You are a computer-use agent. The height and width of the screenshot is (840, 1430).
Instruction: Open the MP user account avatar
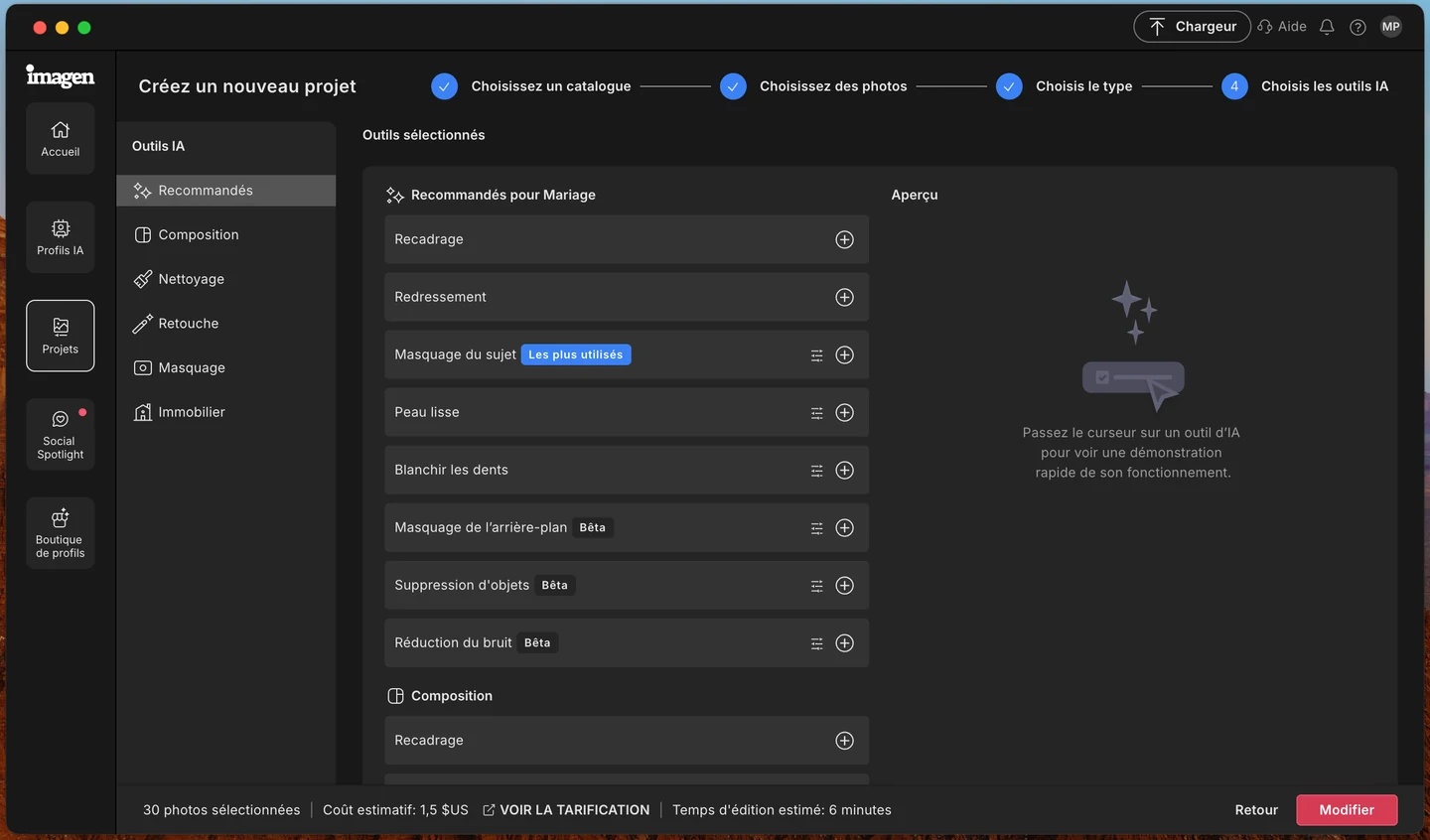pyautogui.click(x=1391, y=27)
